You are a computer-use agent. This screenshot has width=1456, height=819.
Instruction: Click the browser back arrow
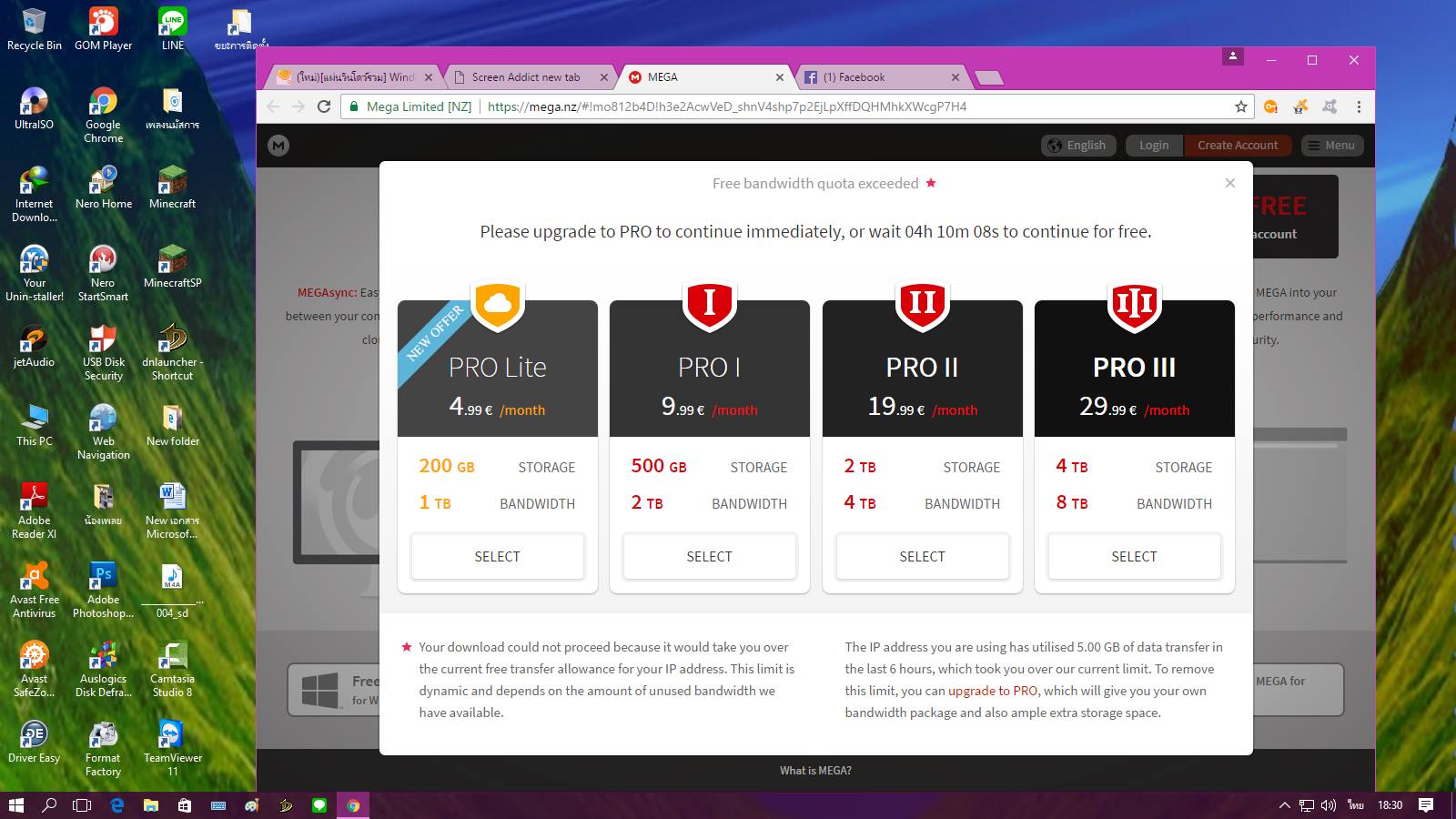pyautogui.click(x=273, y=106)
